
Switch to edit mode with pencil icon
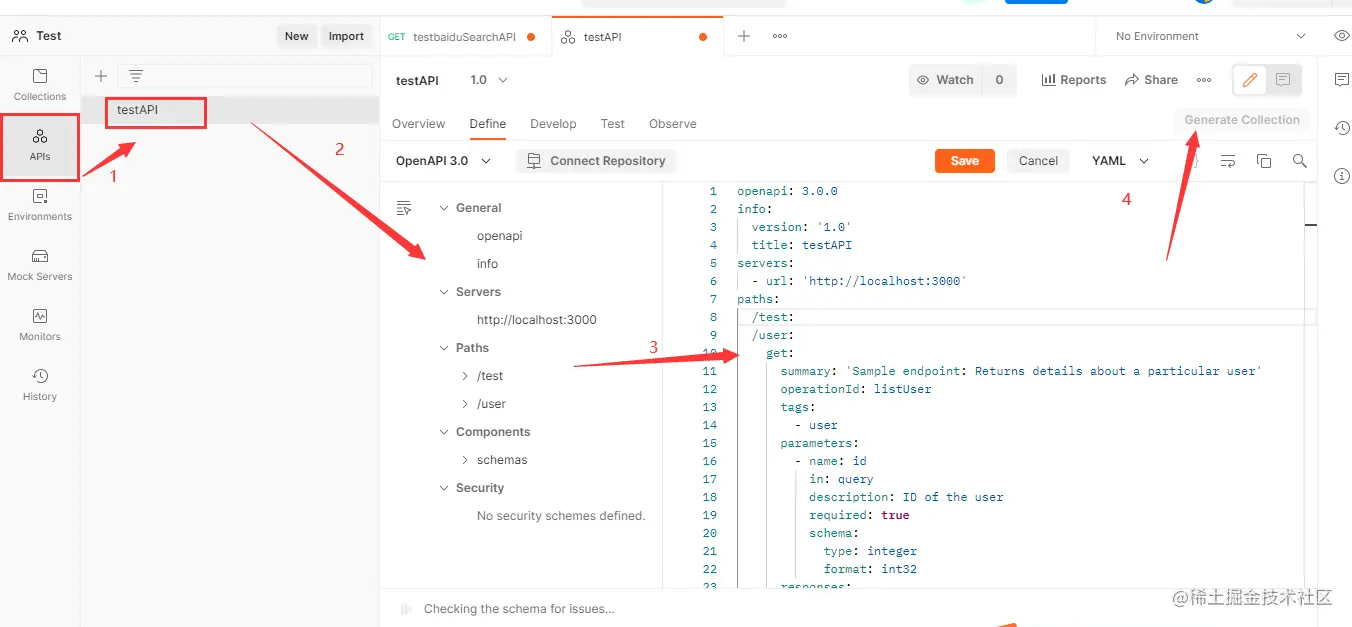[x=1249, y=80]
